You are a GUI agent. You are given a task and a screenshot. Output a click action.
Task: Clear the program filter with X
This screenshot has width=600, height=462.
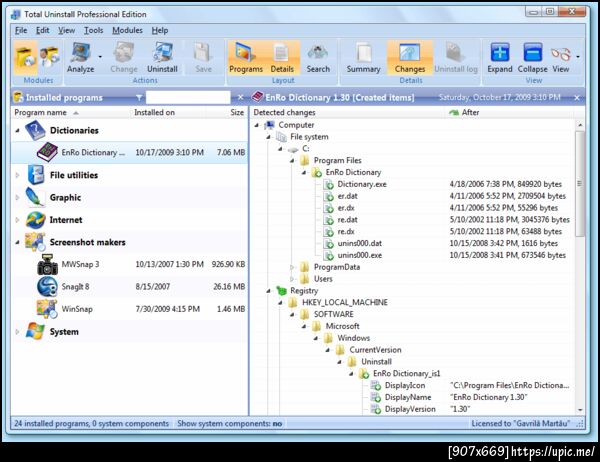click(240, 98)
